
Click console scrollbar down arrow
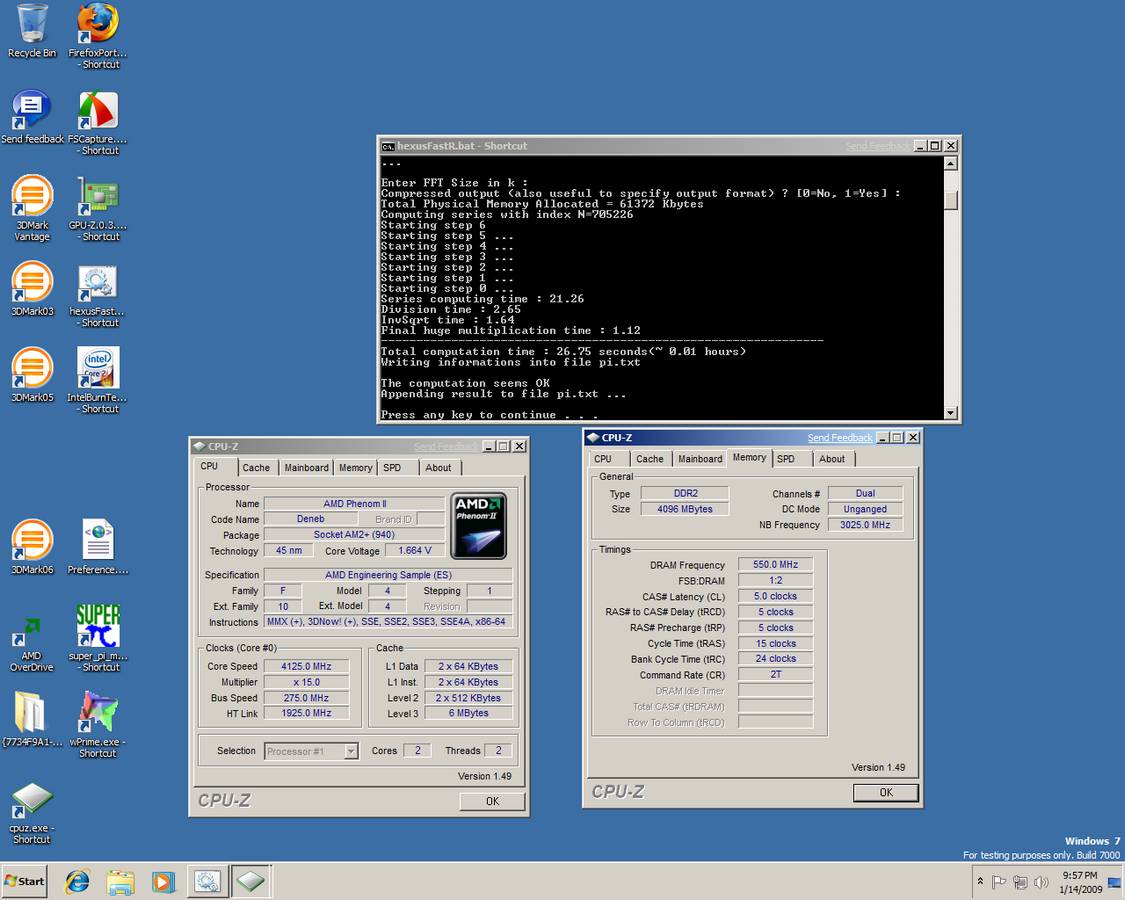pyautogui.click(x=951, y=413)
